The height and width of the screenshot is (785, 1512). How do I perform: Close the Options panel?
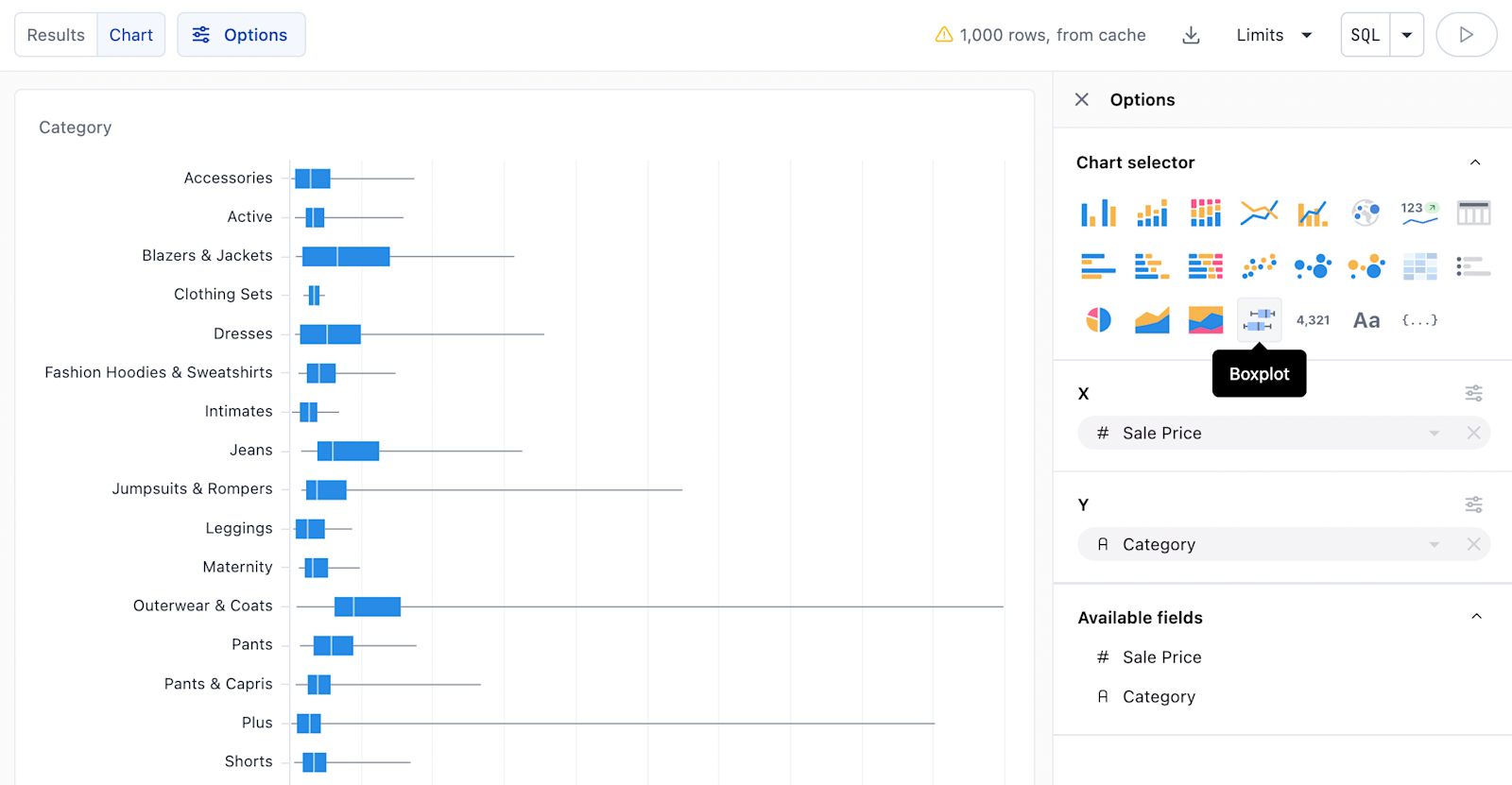[x=1082, y=99]
